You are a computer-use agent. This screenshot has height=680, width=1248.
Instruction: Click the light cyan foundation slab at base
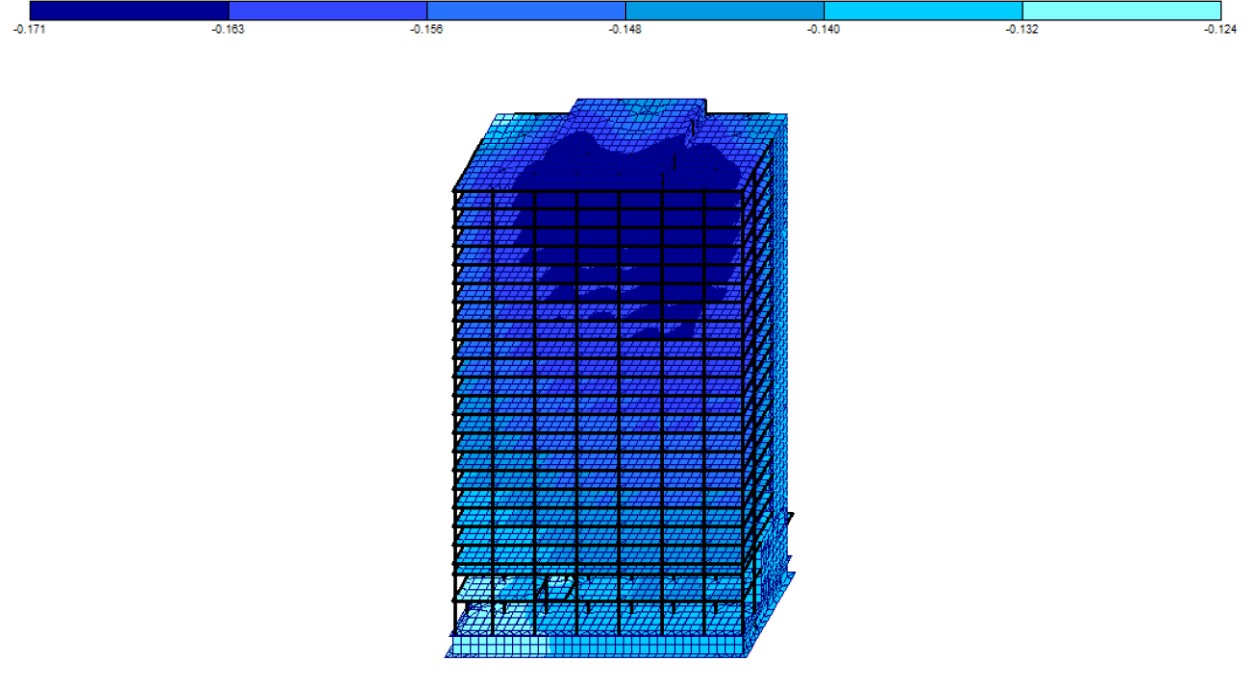click(600, 645)
